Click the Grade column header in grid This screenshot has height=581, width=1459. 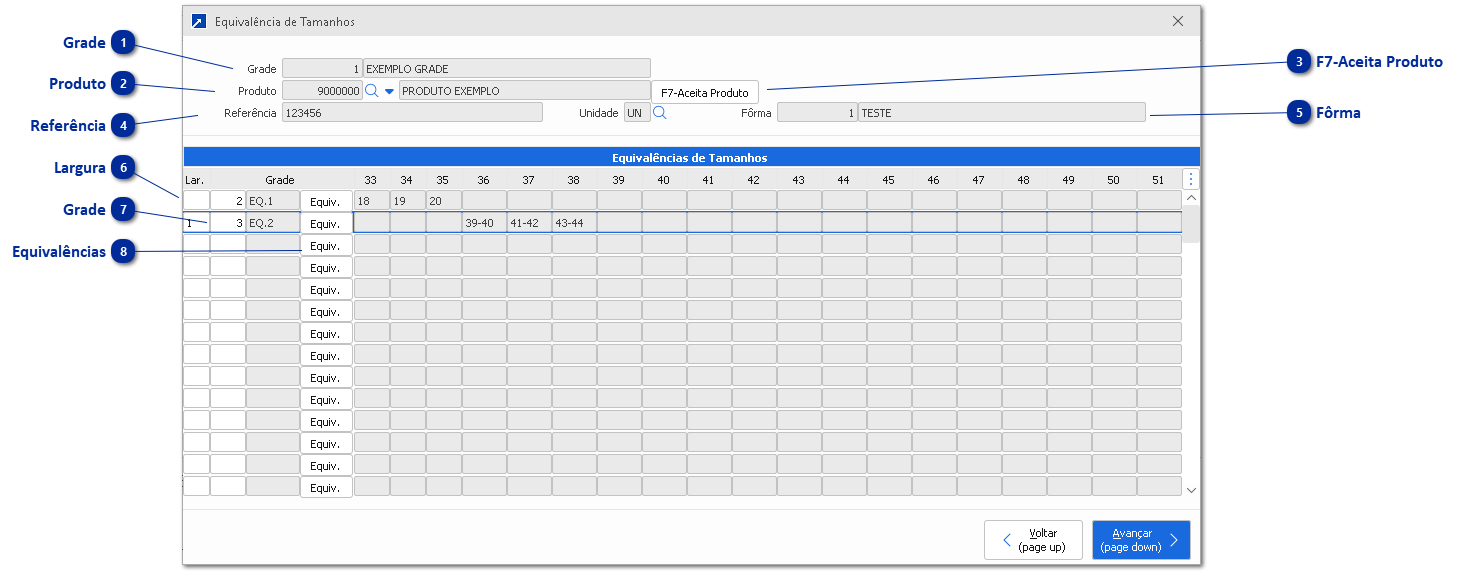[280, 180]
